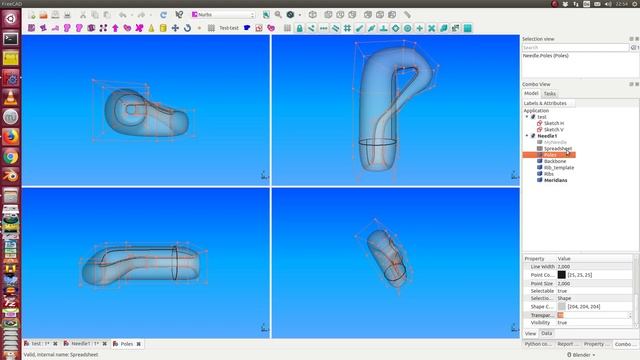The height and width of the screenshot is (360, 640).
Task: Click the pink up-arrow tool icon
Action: (x=115, y=28)
